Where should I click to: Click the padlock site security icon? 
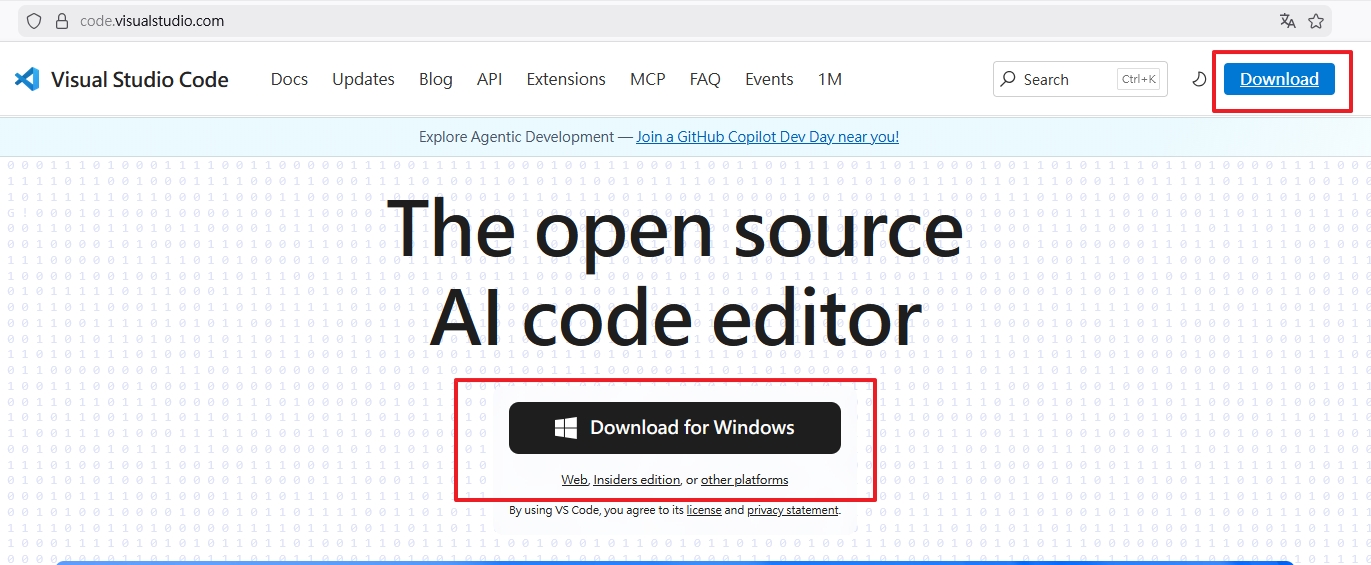click(61, 20)
